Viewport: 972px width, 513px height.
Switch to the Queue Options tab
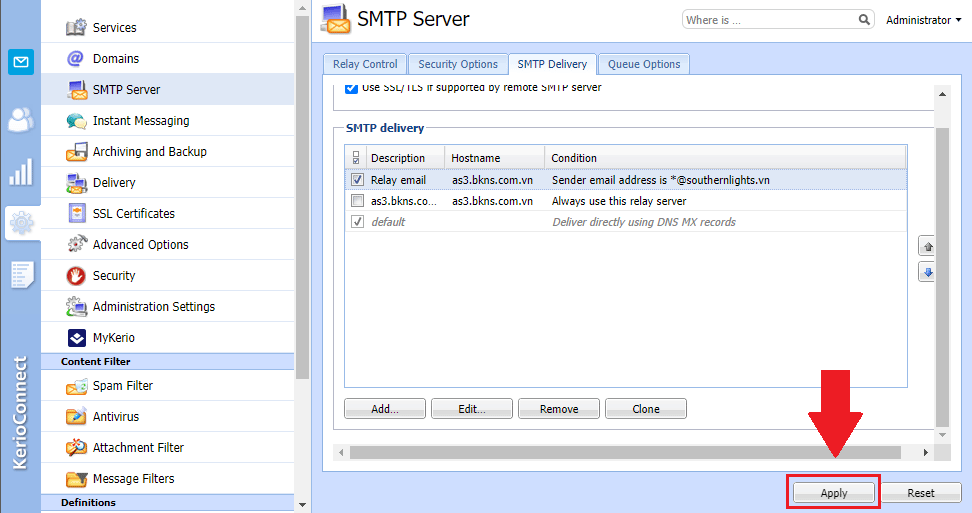pos(644,64)
